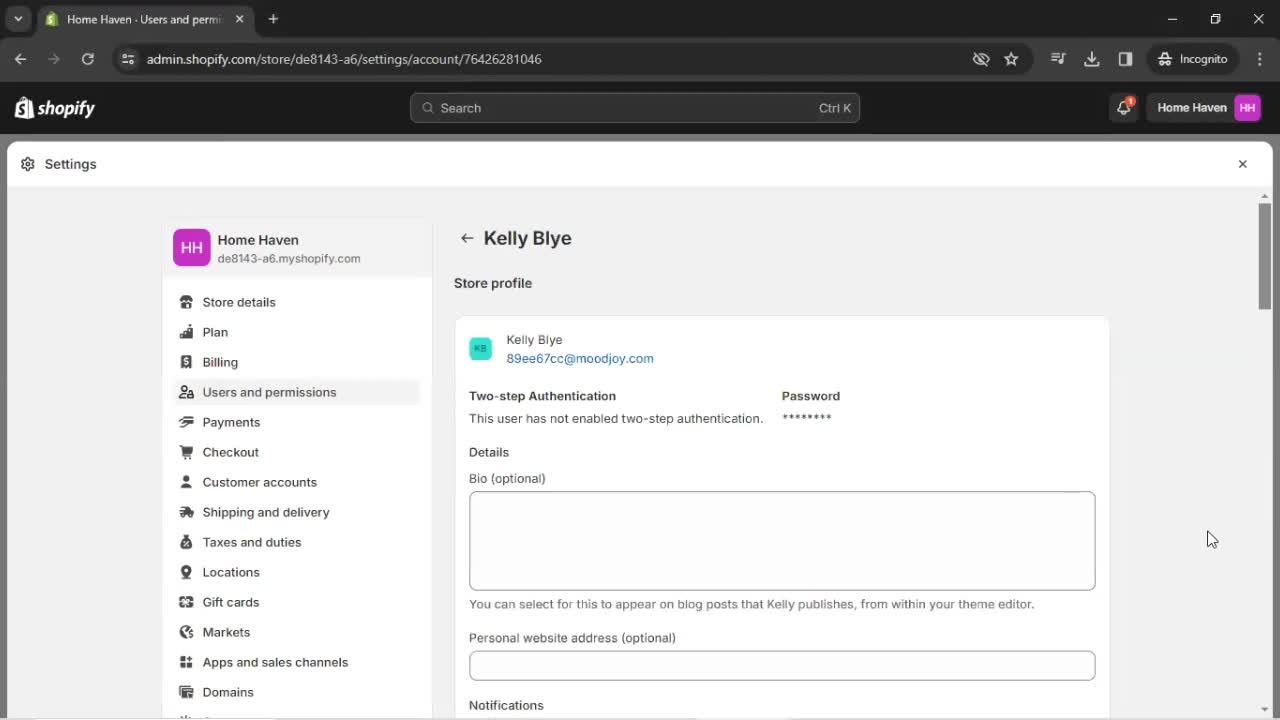The width and height of the screenshot is (1280, 720).
Task: Open a new browser tab
Action: pos(273,19)
